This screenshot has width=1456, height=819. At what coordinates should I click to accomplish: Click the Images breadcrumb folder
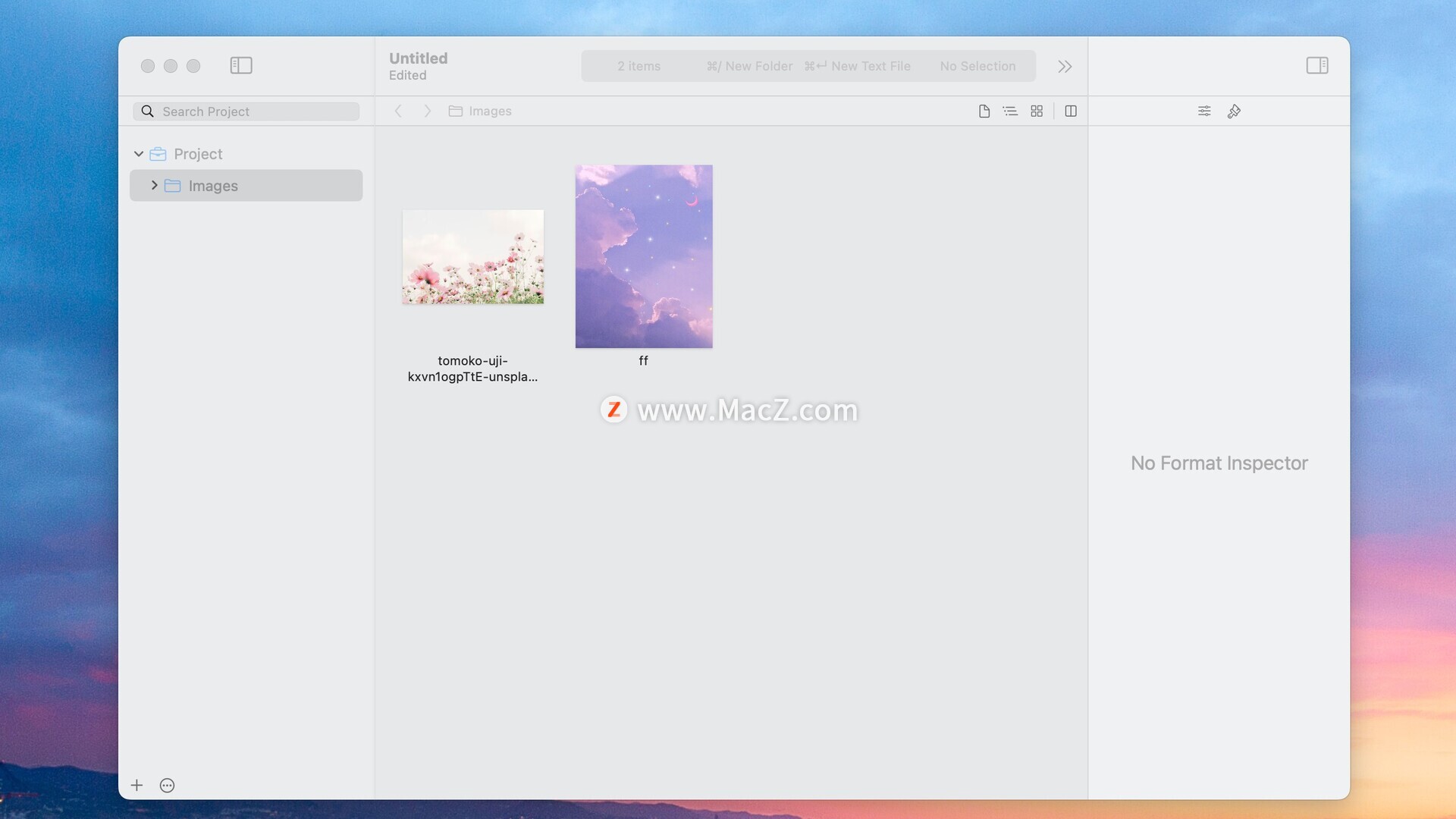click(480, 111)
